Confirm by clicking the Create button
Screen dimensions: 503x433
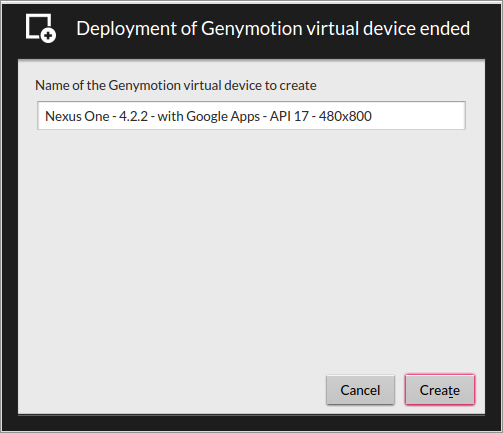[x=440, y=390]
